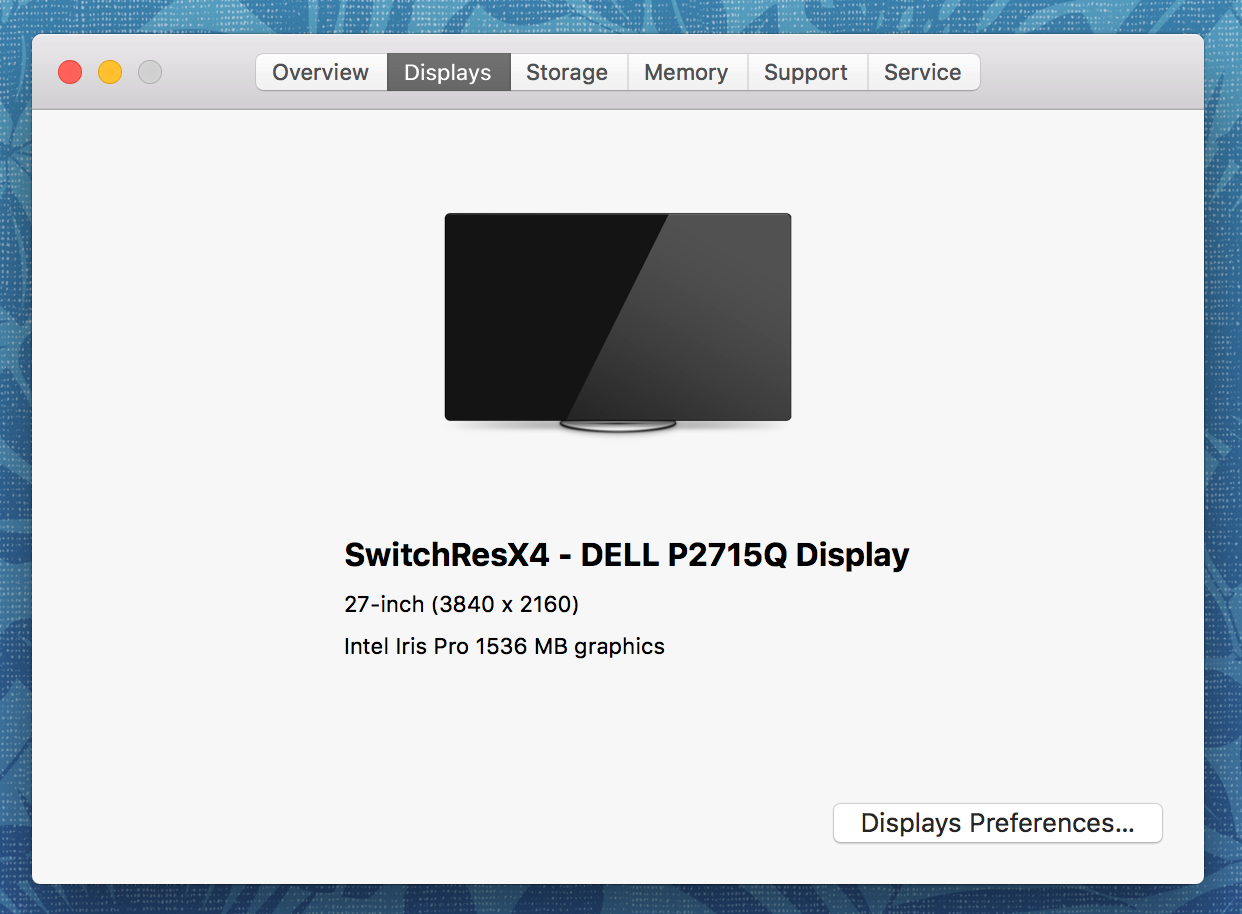Click the SwitchResX4 - DELL P2715Q Display title
Image resolution: width=1242 pixels, height=914 pixels.
coord(627,555)
